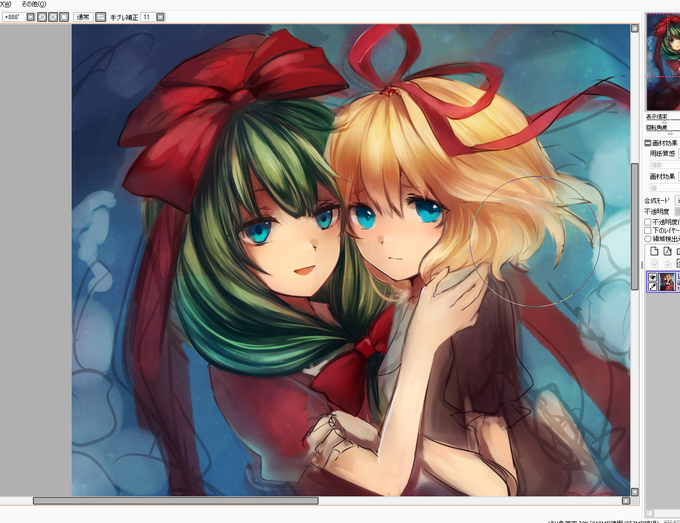Click the canvas vertical scrollbar thumb
680x523 pixels.
click(x=634, y=226)
